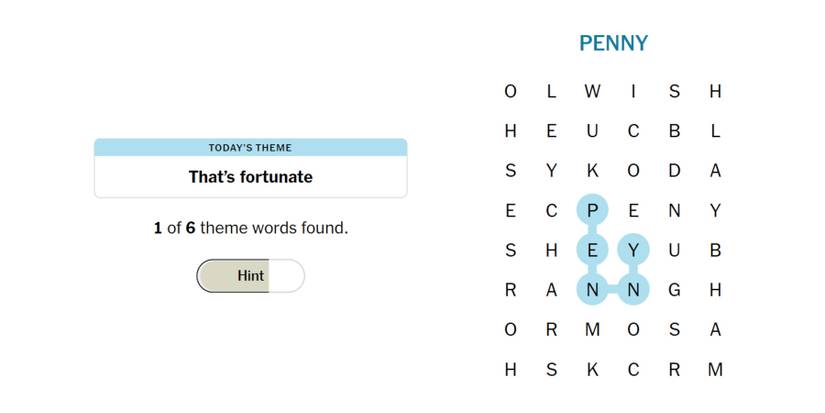Select the highlighted letter P
The image size is (825, 413).
592,211
